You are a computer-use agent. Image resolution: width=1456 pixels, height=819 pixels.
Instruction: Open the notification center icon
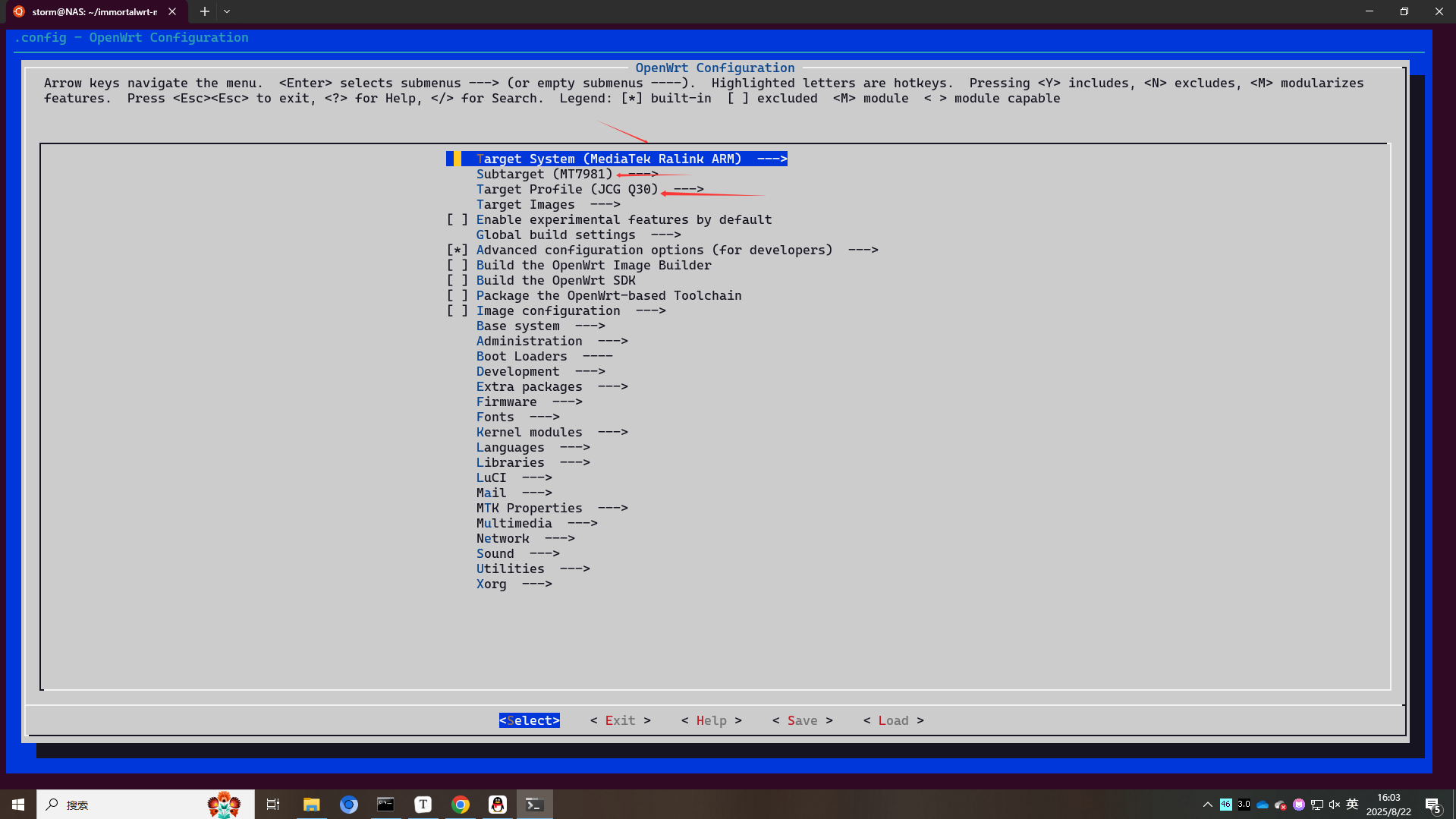[x=1432, y=805]
